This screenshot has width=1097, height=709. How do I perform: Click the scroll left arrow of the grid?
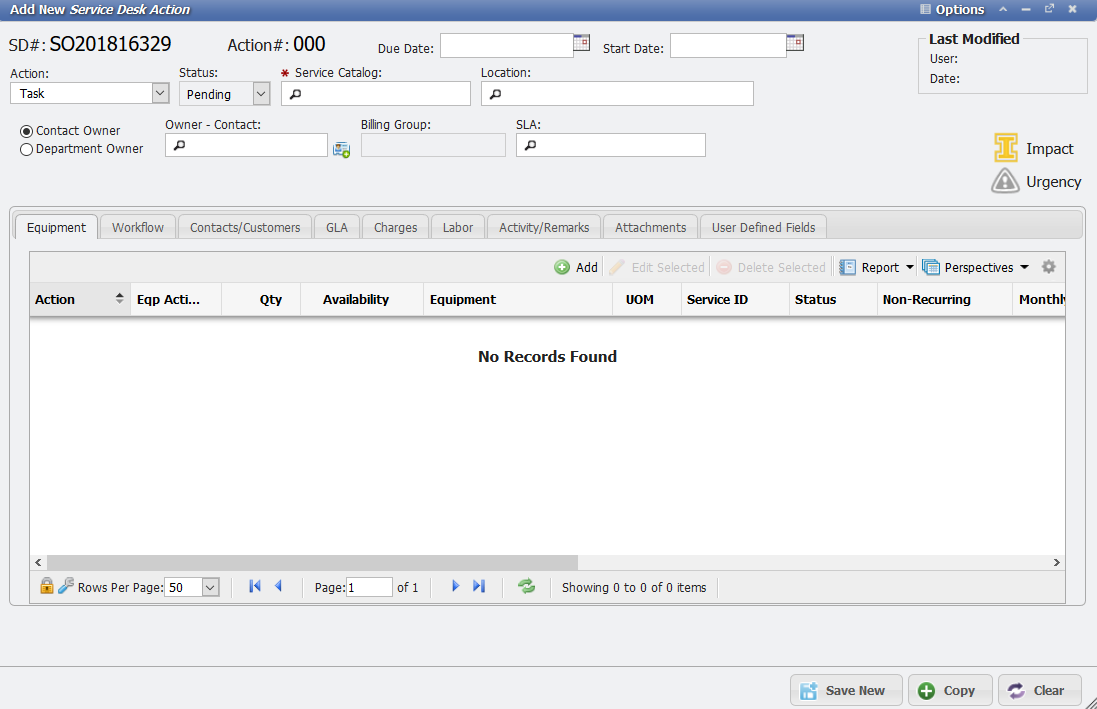pyautogui.click(x=38, y=562)
